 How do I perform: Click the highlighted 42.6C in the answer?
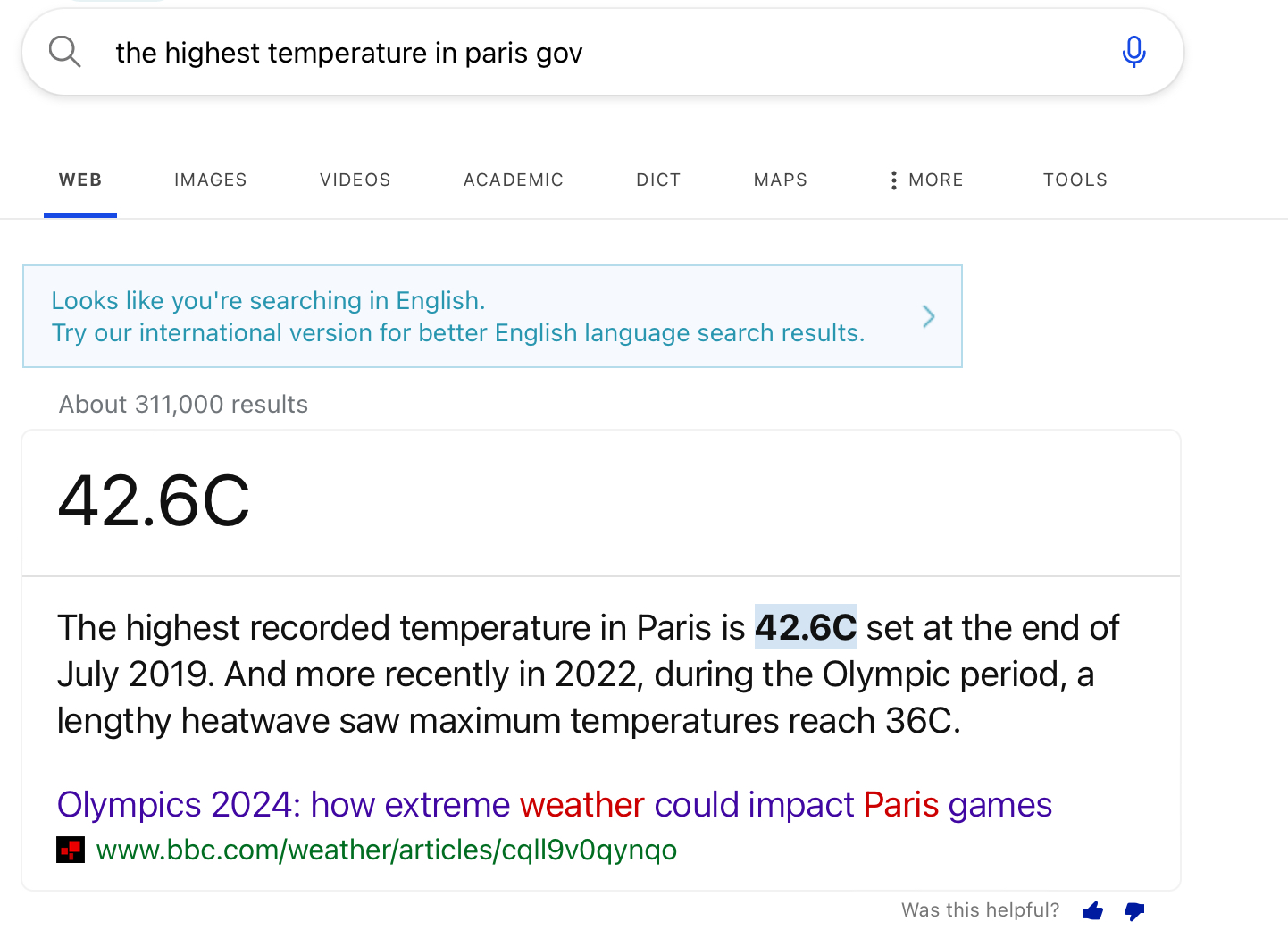pos(806,627)
